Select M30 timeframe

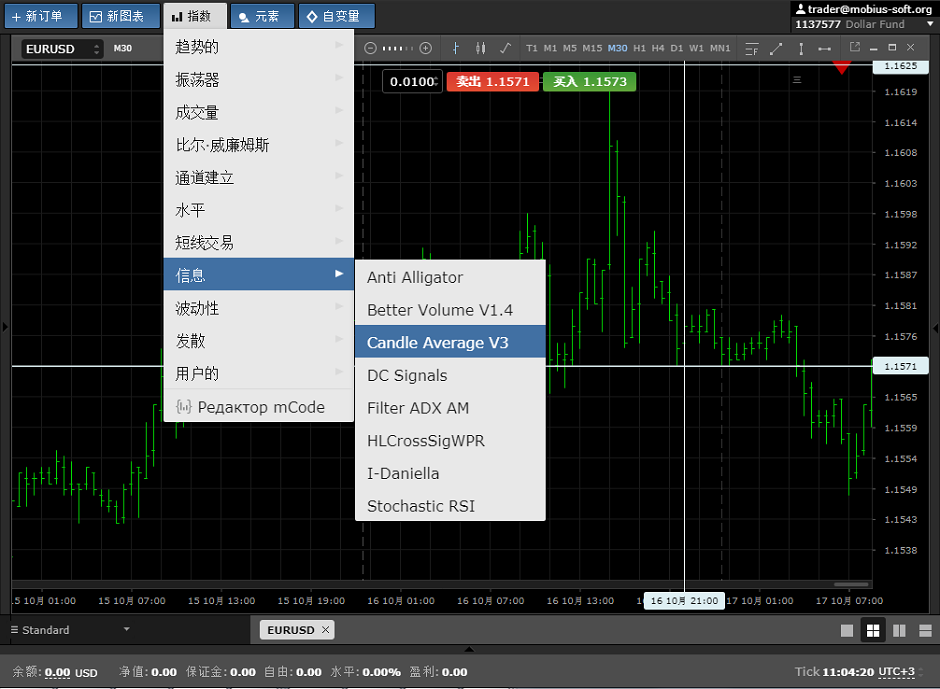click(617, 49)
